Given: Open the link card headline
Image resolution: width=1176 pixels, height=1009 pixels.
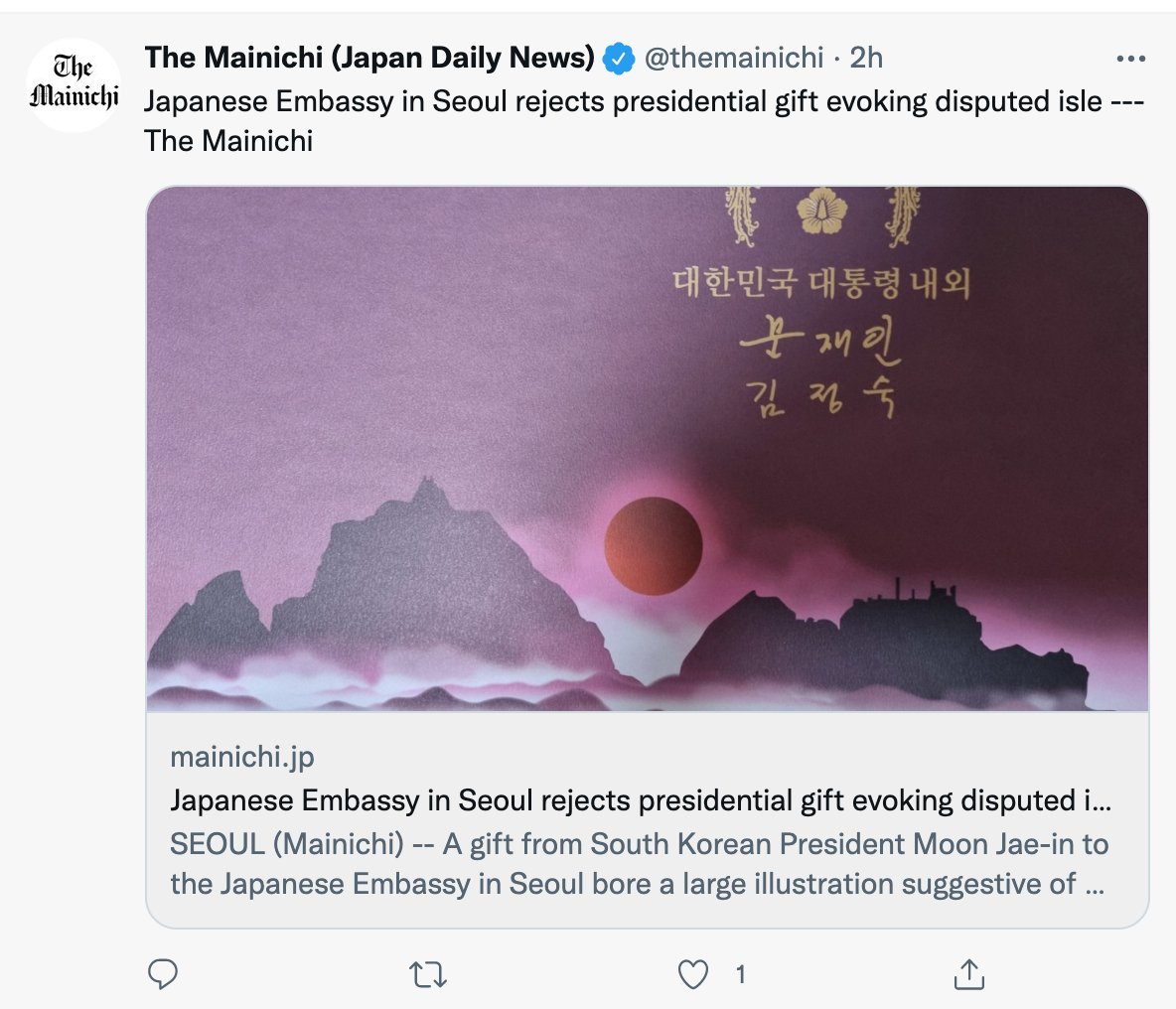Looking at the screenshot, I should (x=641, y=800).
